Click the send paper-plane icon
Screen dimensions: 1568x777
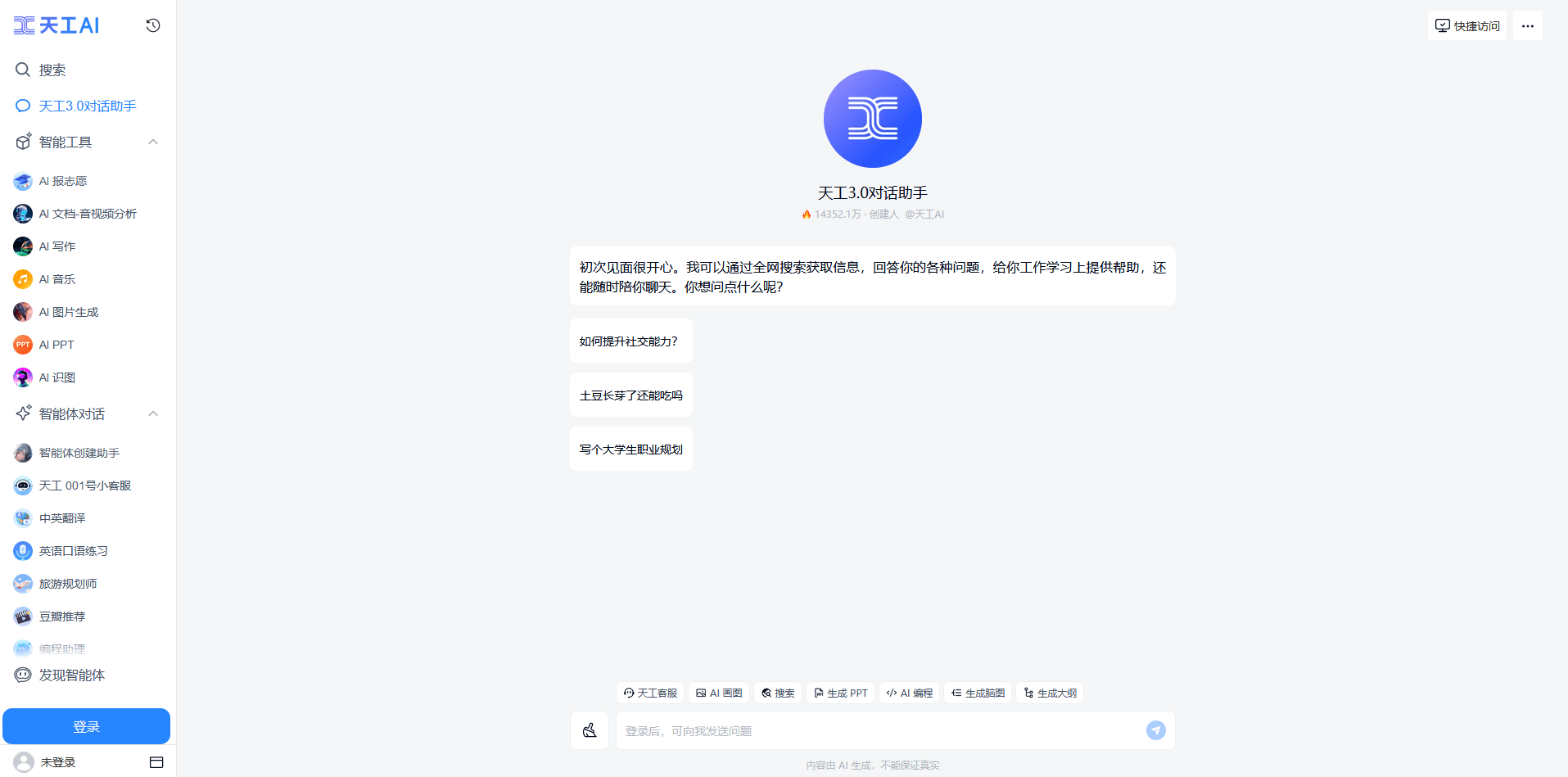point(1156,730)
